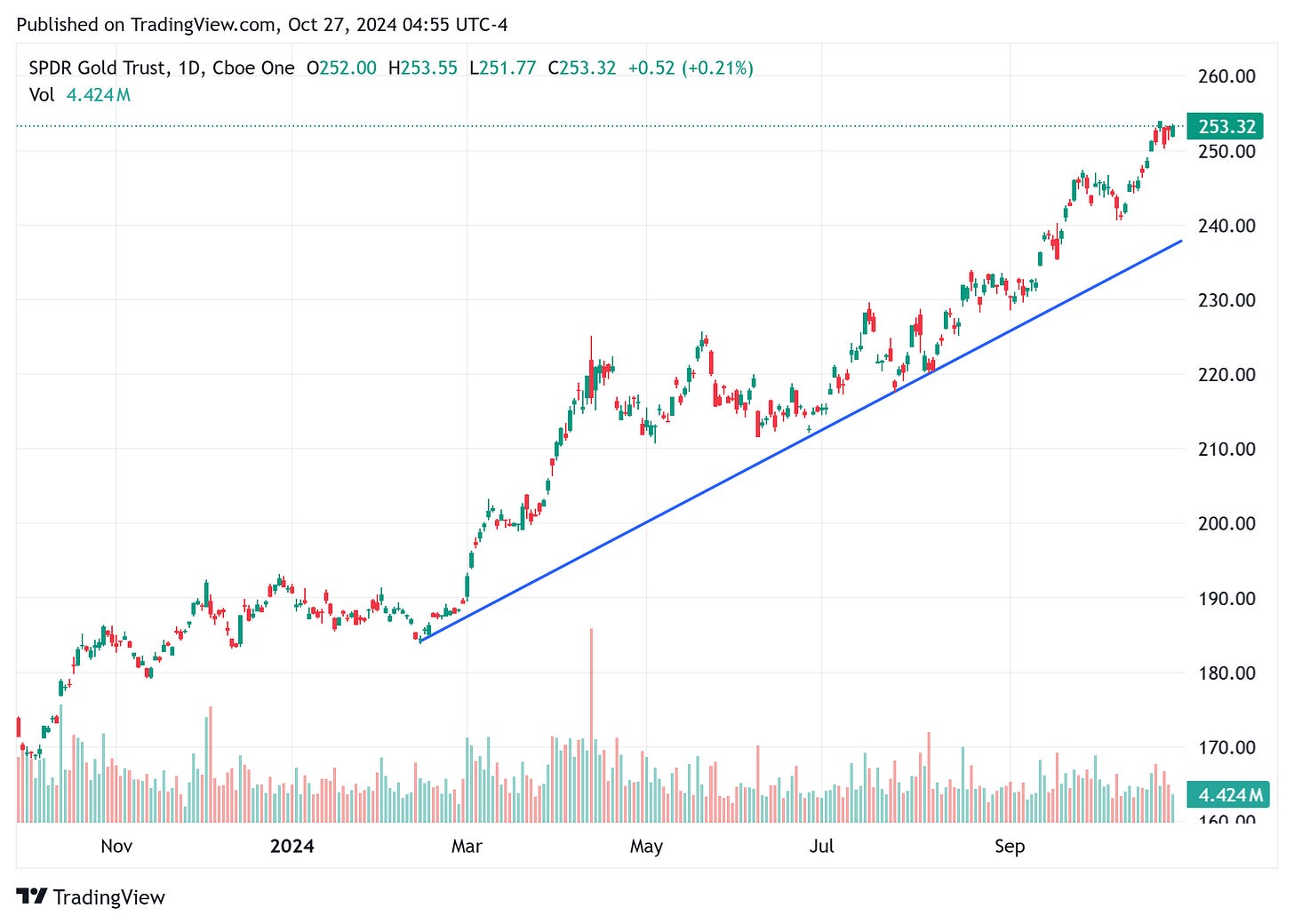Click the TradingView logo icon

click(33, 897)
